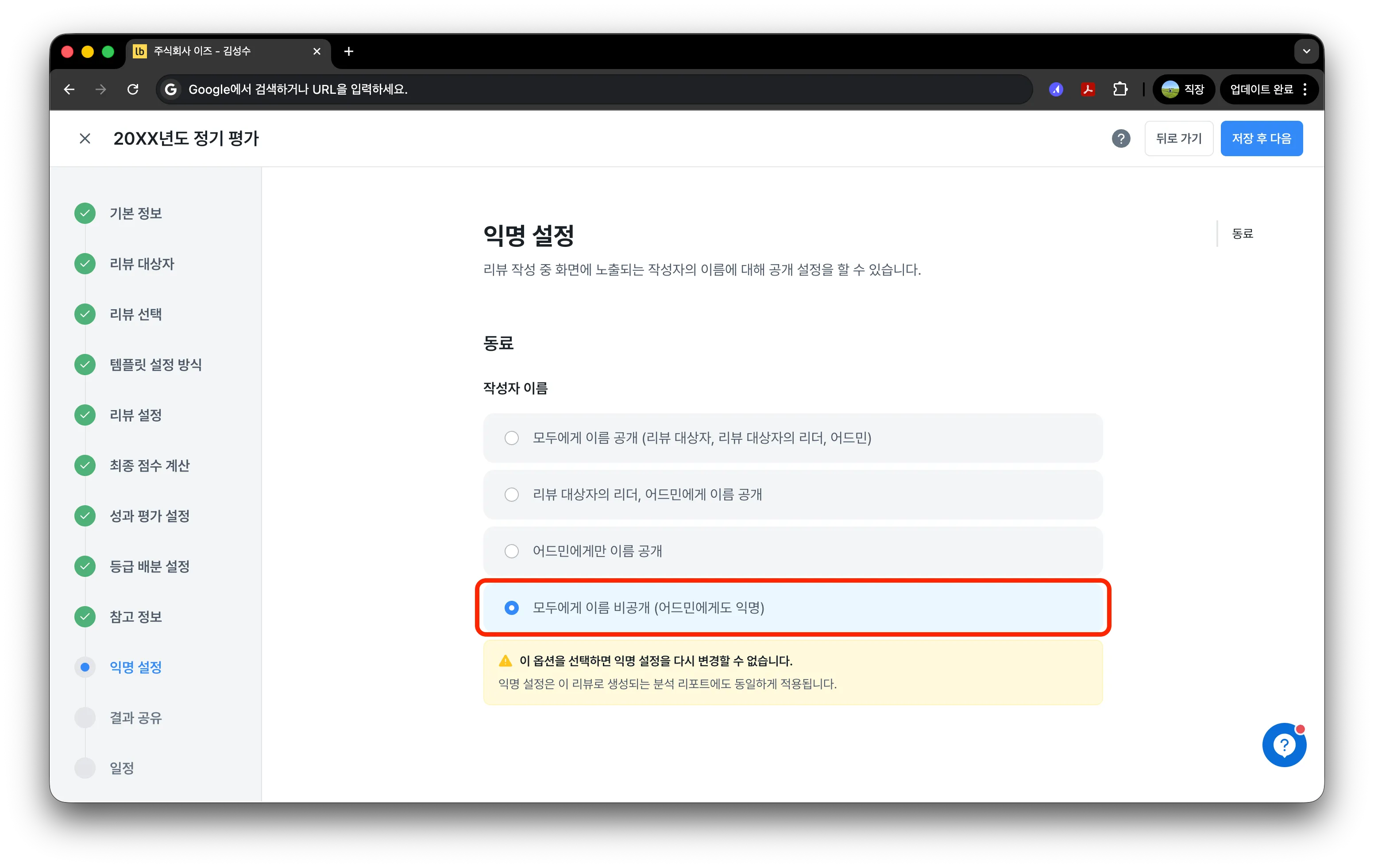
Task: Click the 뒤로 가기 button
Action: [x=1178, y=138]
